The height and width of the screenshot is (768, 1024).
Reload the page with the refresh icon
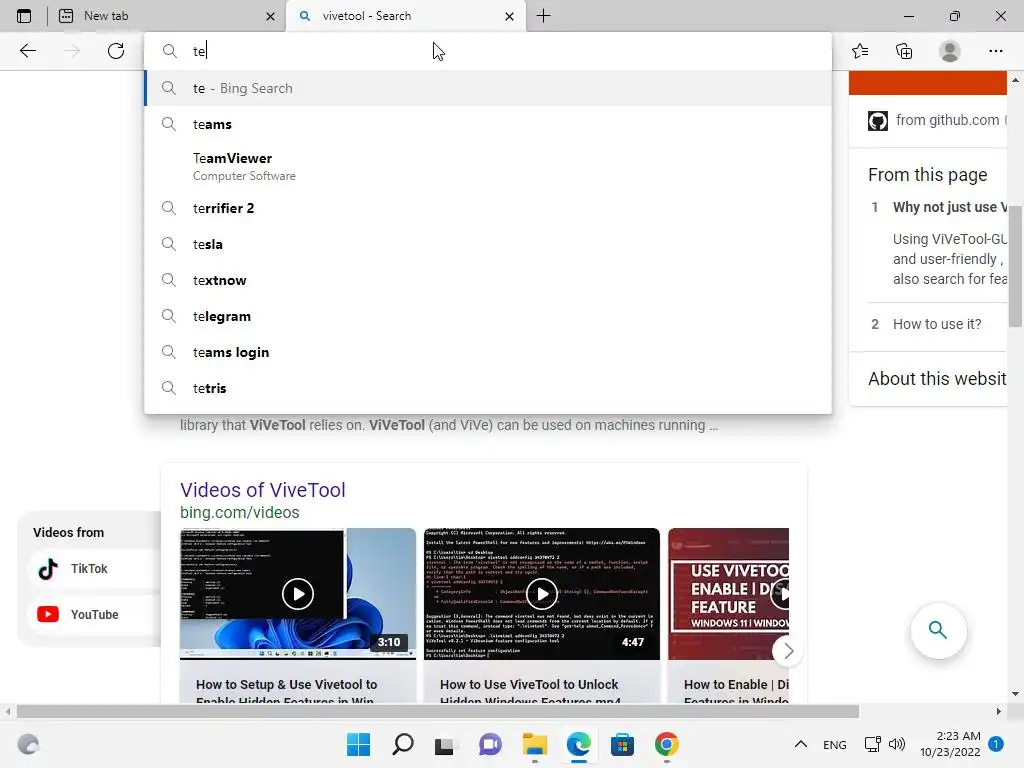[116, 51]
